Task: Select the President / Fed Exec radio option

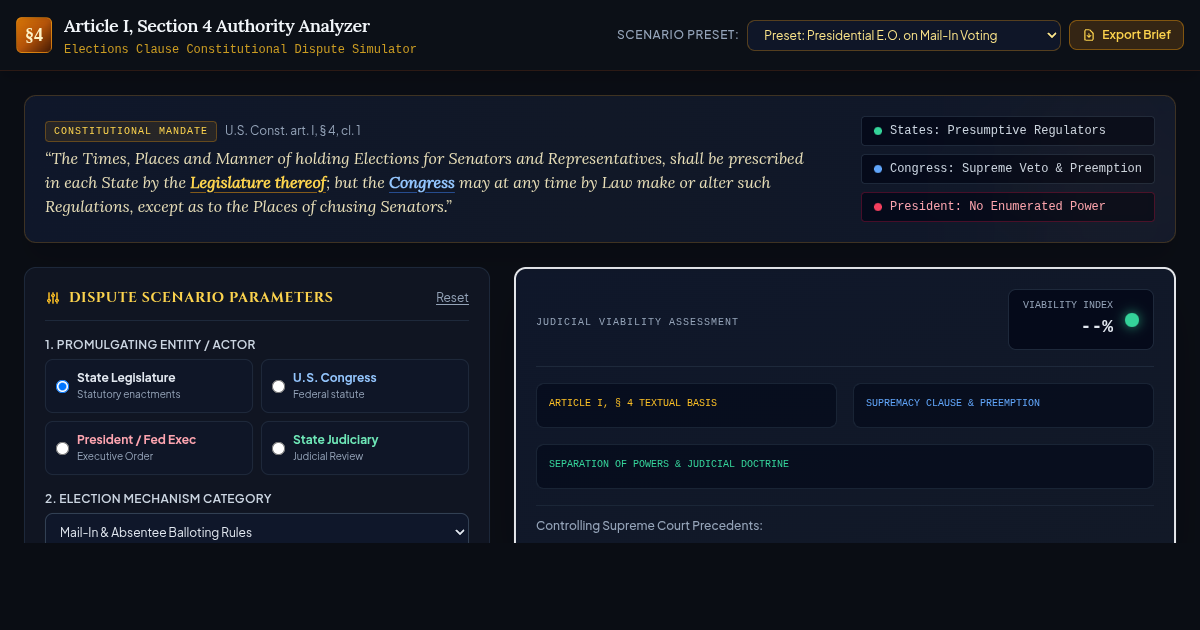Action: [x=149, y=448]
